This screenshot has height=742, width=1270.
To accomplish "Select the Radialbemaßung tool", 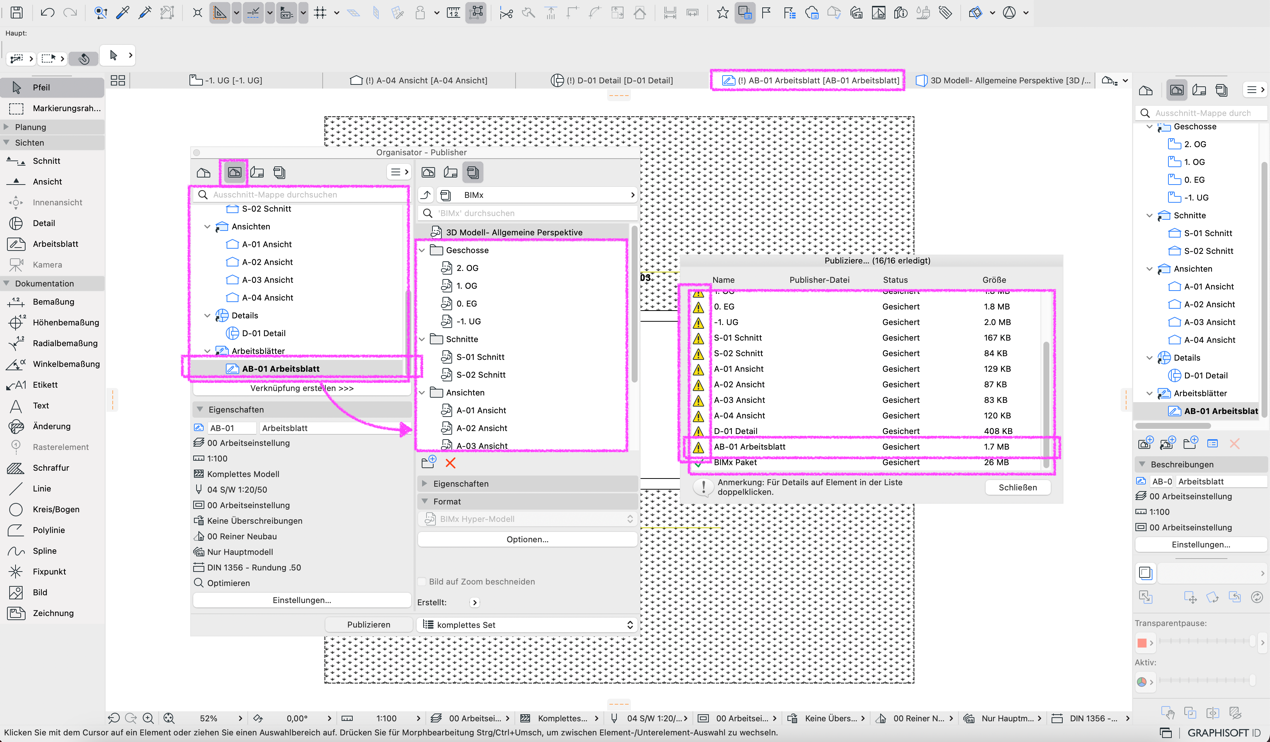I will pos(52,343).
